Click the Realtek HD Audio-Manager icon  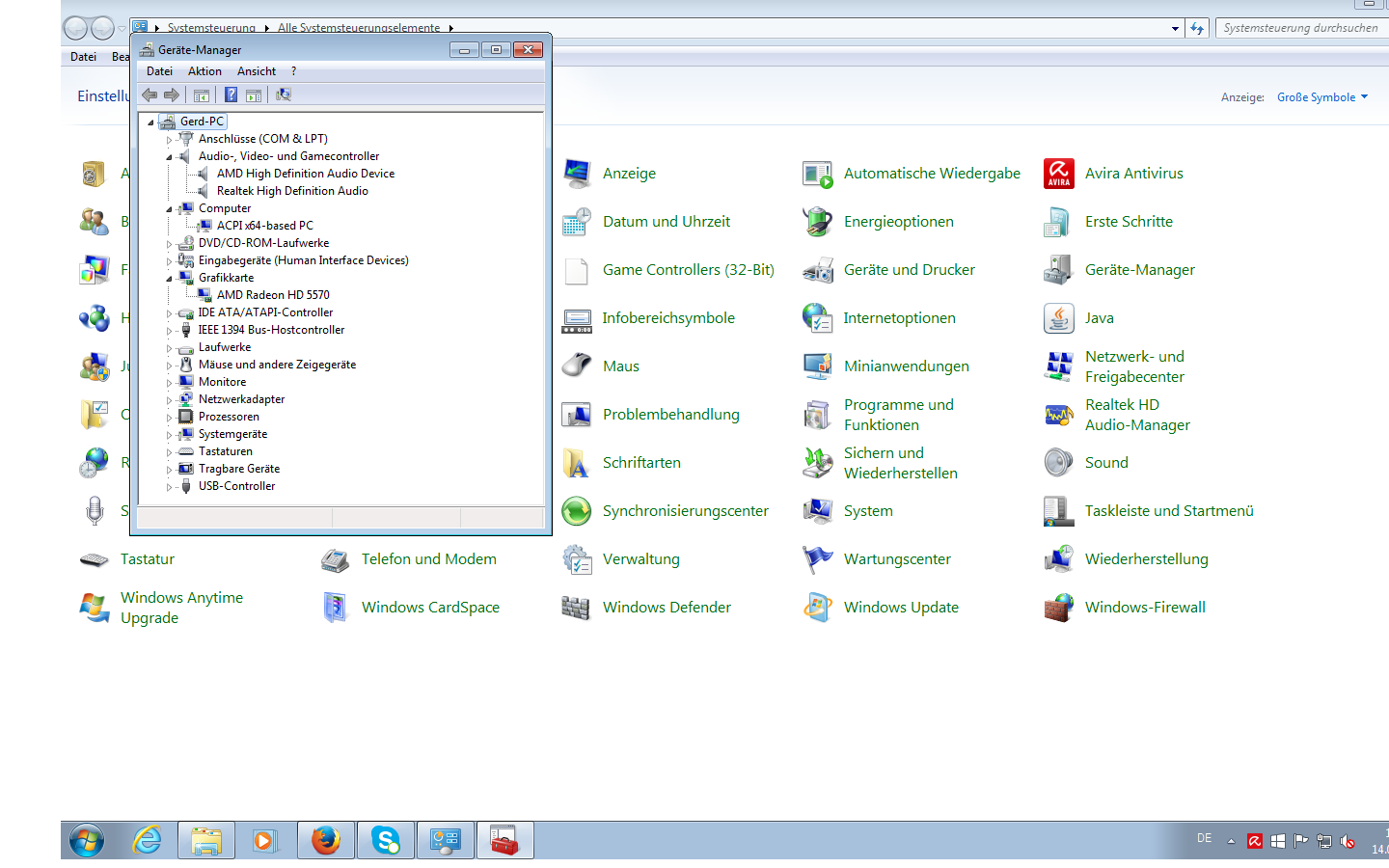coord(1059,415)
